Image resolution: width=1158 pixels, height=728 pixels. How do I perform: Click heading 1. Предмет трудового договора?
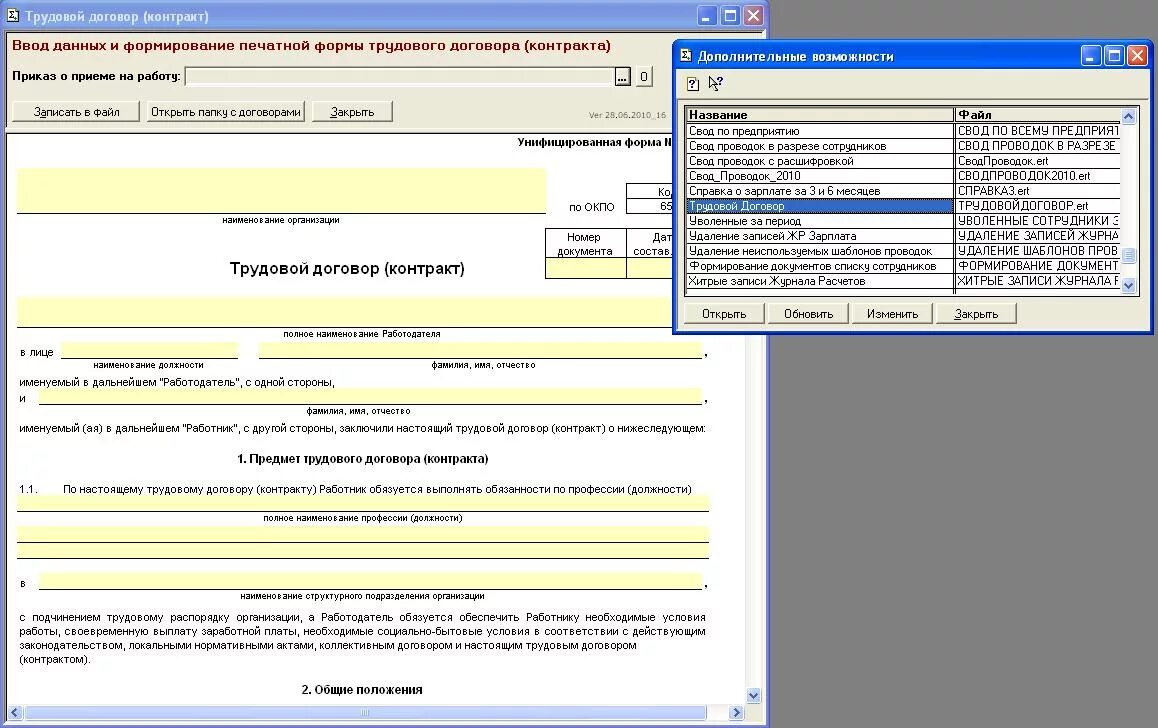pos(363,459)
